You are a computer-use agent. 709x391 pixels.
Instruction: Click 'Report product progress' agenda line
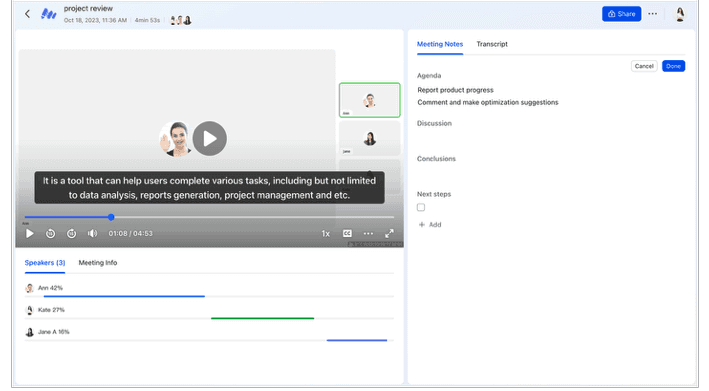[x=455, y=90]
